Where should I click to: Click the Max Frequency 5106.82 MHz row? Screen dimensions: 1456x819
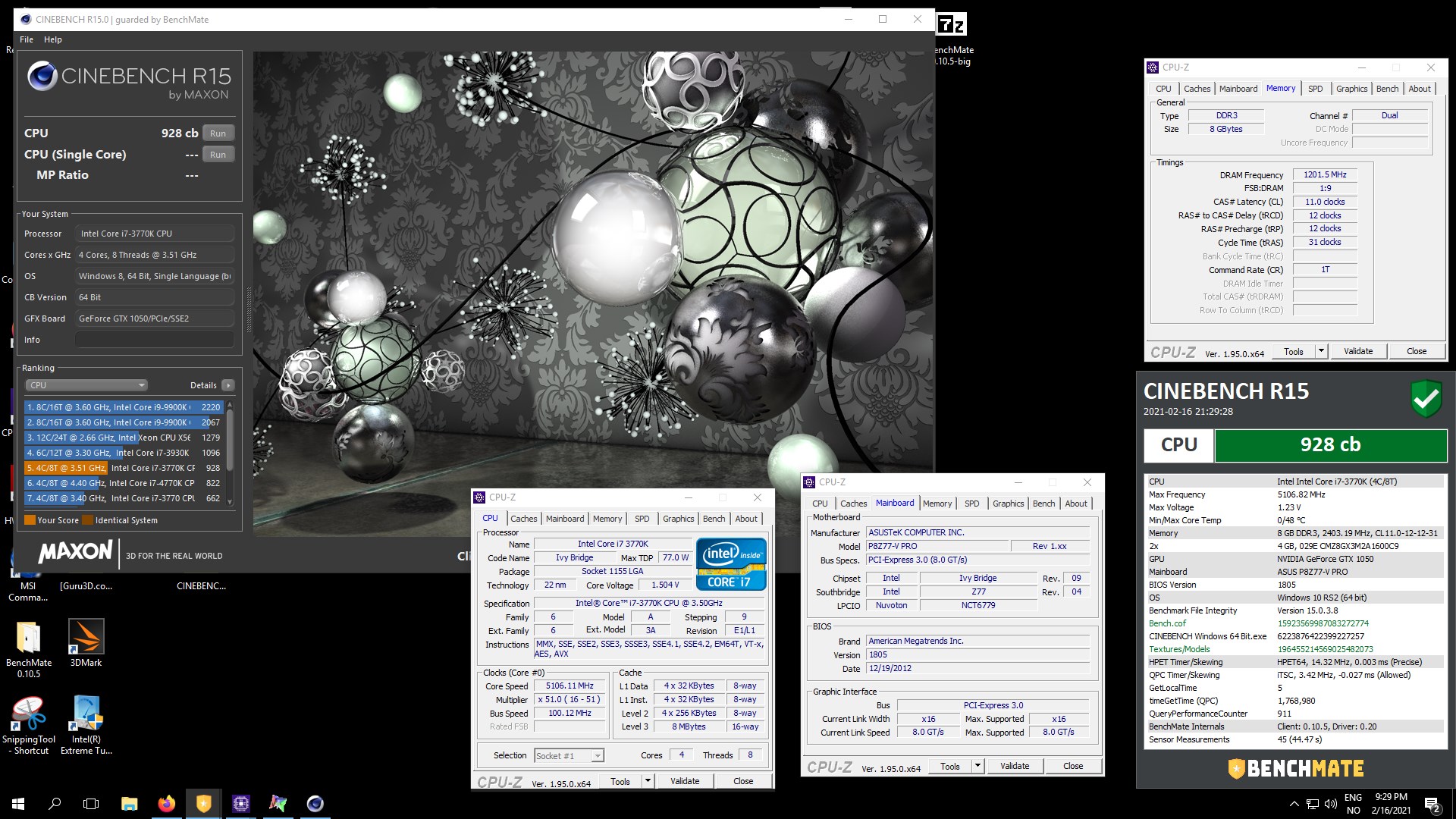(1295, 494)
